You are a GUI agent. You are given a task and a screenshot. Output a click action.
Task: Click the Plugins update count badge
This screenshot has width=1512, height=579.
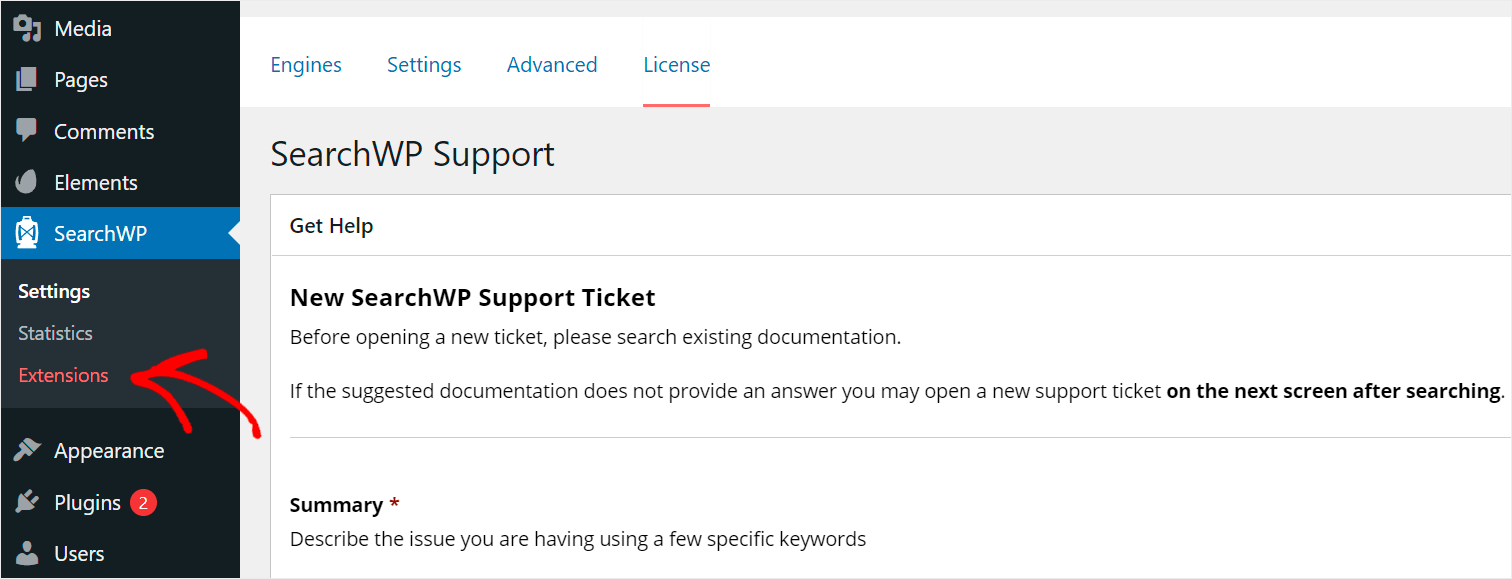[x=143, y=503]
